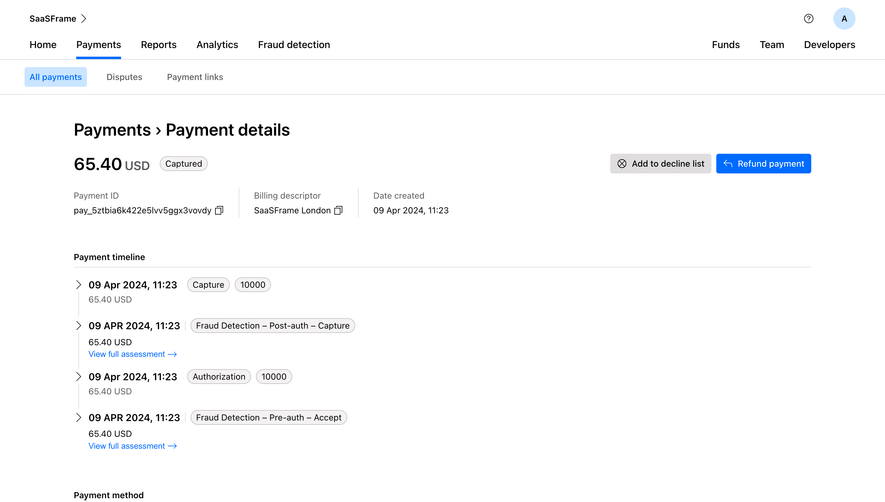
Task: Click the date created 09 Apr 2024, 11:23 value
Action: click(x=411, y=210)
